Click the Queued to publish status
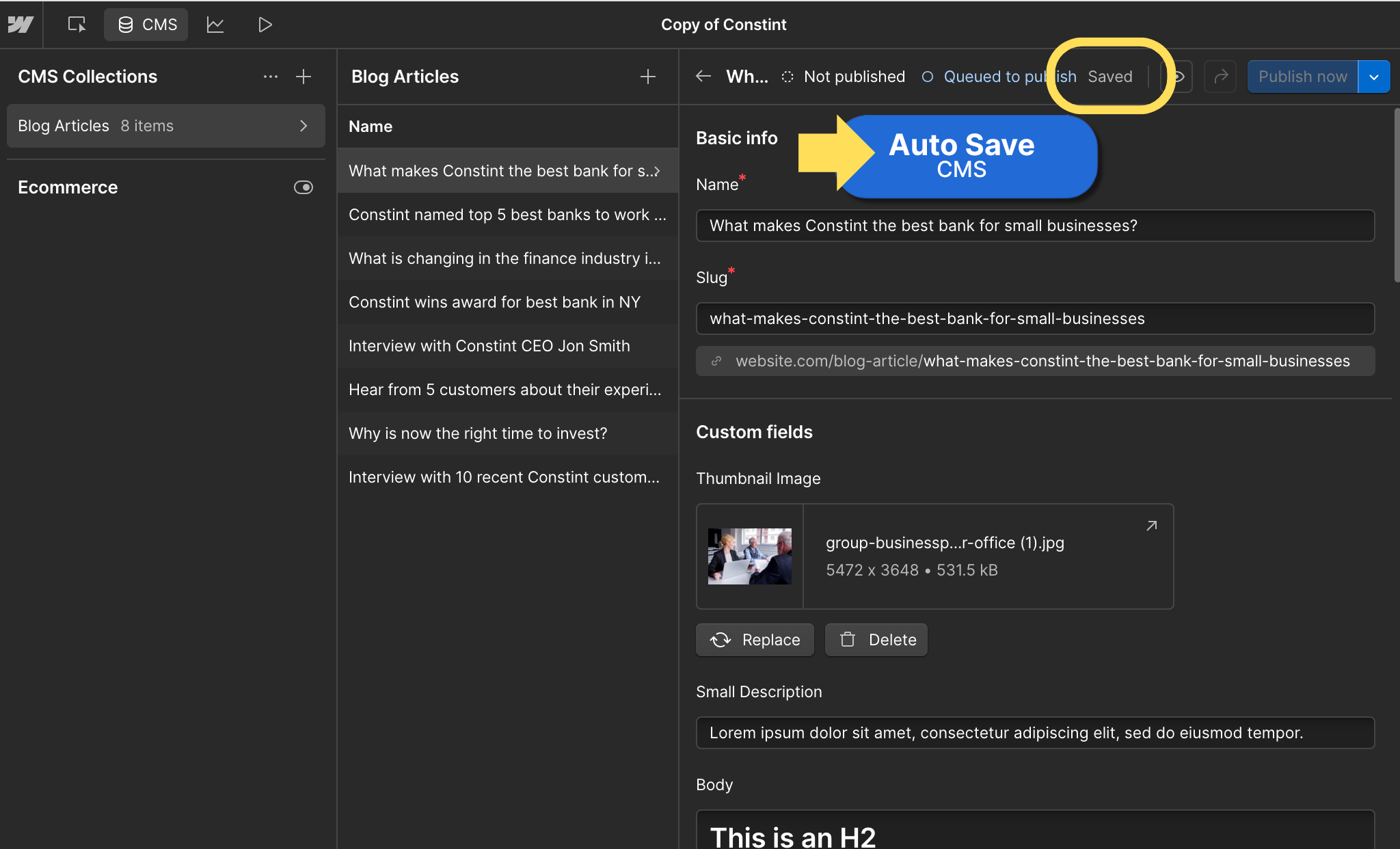 999,77
